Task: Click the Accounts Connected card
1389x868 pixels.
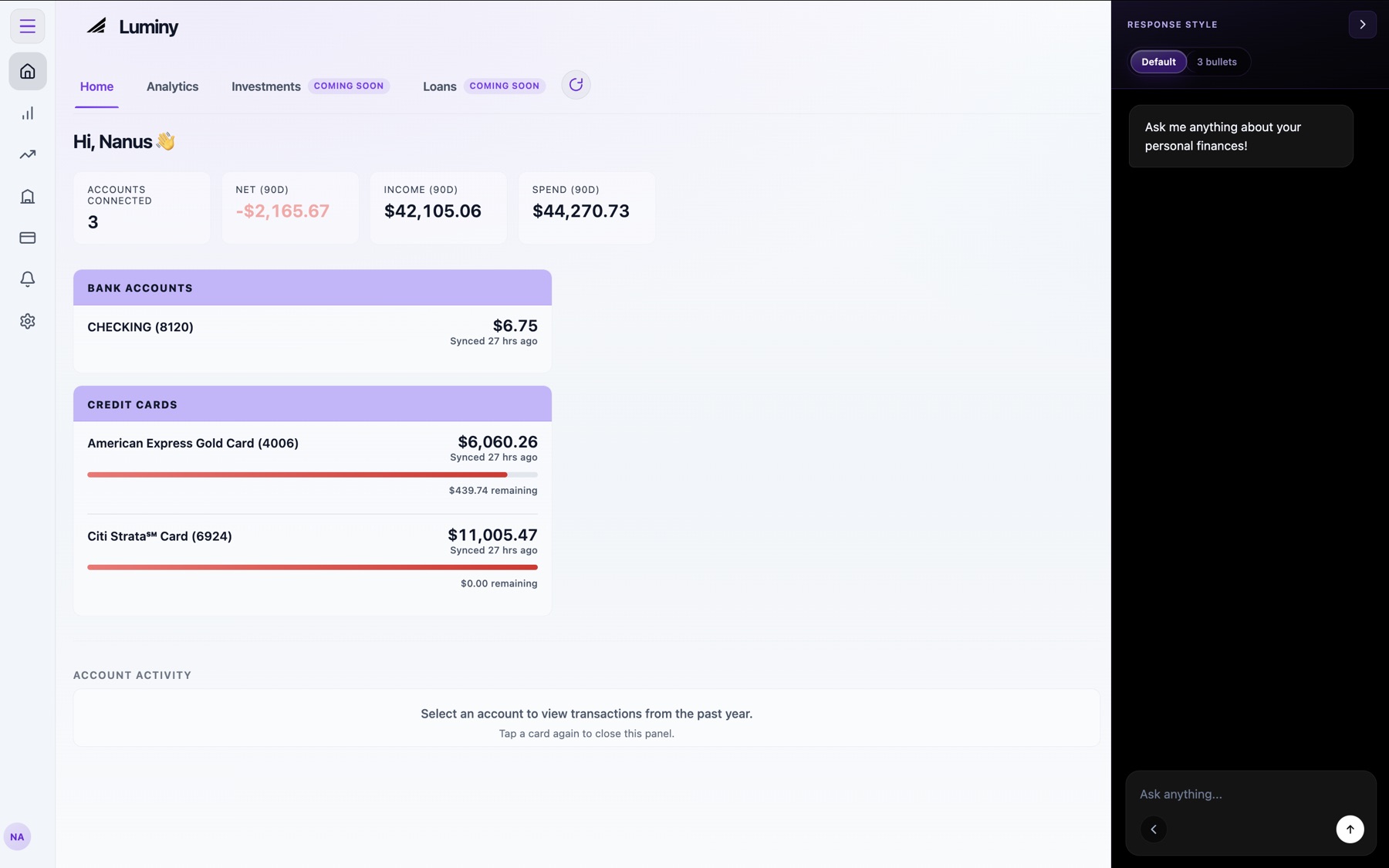Action: click(x=141, y=208)
